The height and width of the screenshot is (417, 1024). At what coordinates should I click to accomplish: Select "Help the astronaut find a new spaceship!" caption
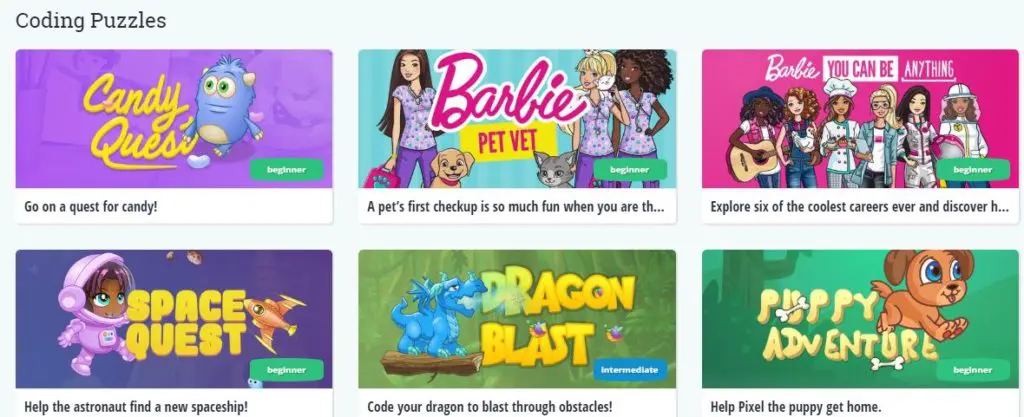(136, 407)
